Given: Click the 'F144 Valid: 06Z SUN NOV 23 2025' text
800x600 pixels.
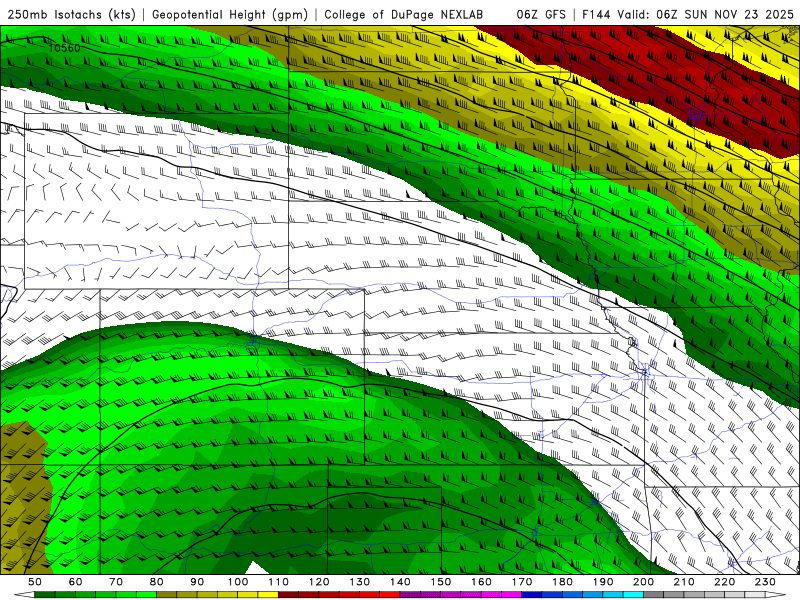Looking at the screenshot, I should 688,14.
